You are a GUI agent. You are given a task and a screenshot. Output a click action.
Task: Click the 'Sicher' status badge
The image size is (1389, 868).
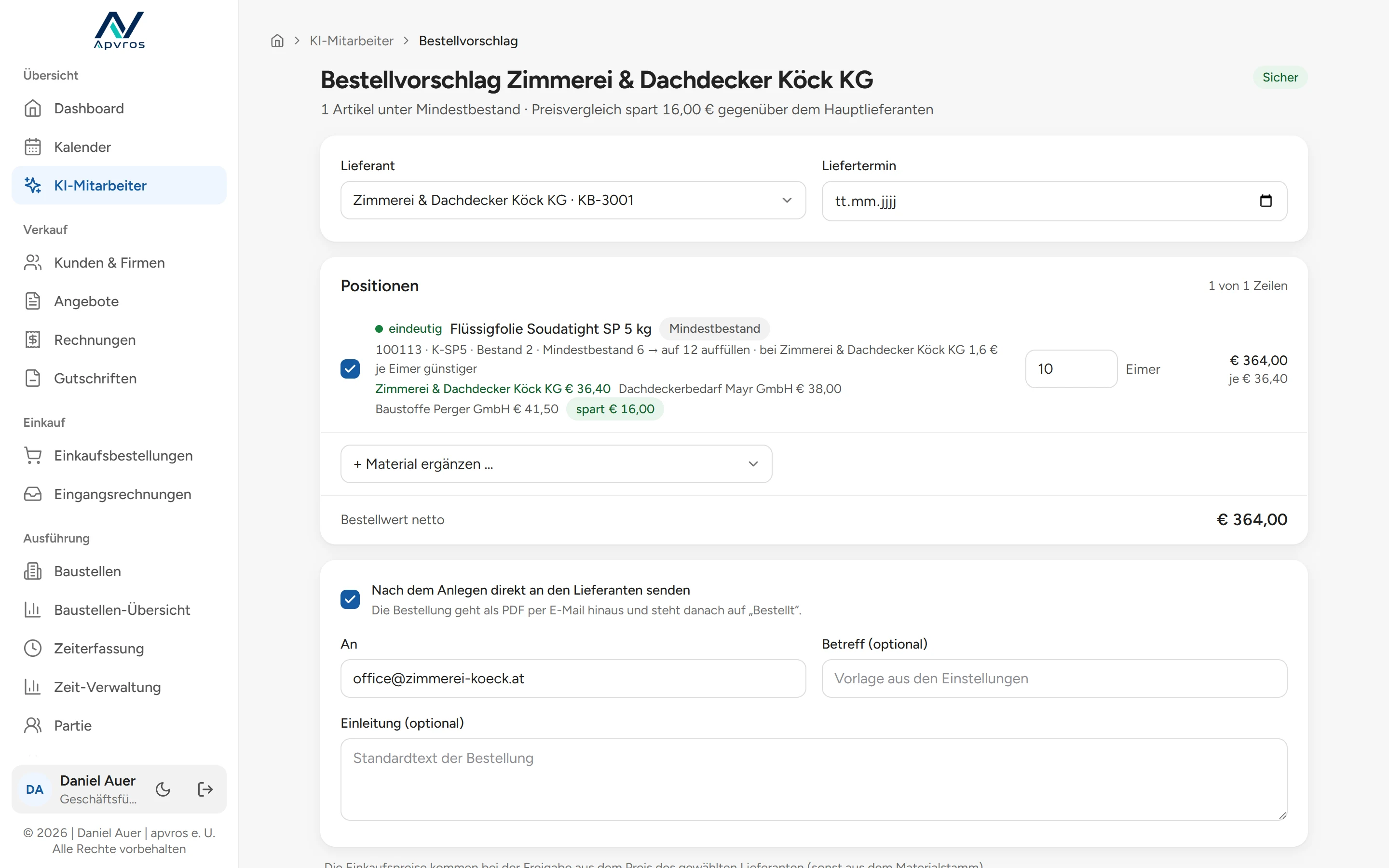tap(1280, 78)
